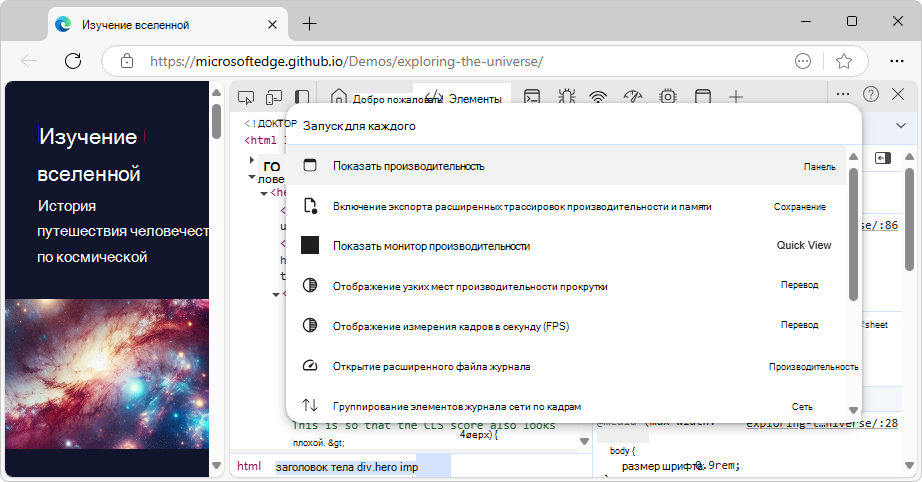
Task: Open DevTools more options ellipsis menu
Action: click(842, 94)
